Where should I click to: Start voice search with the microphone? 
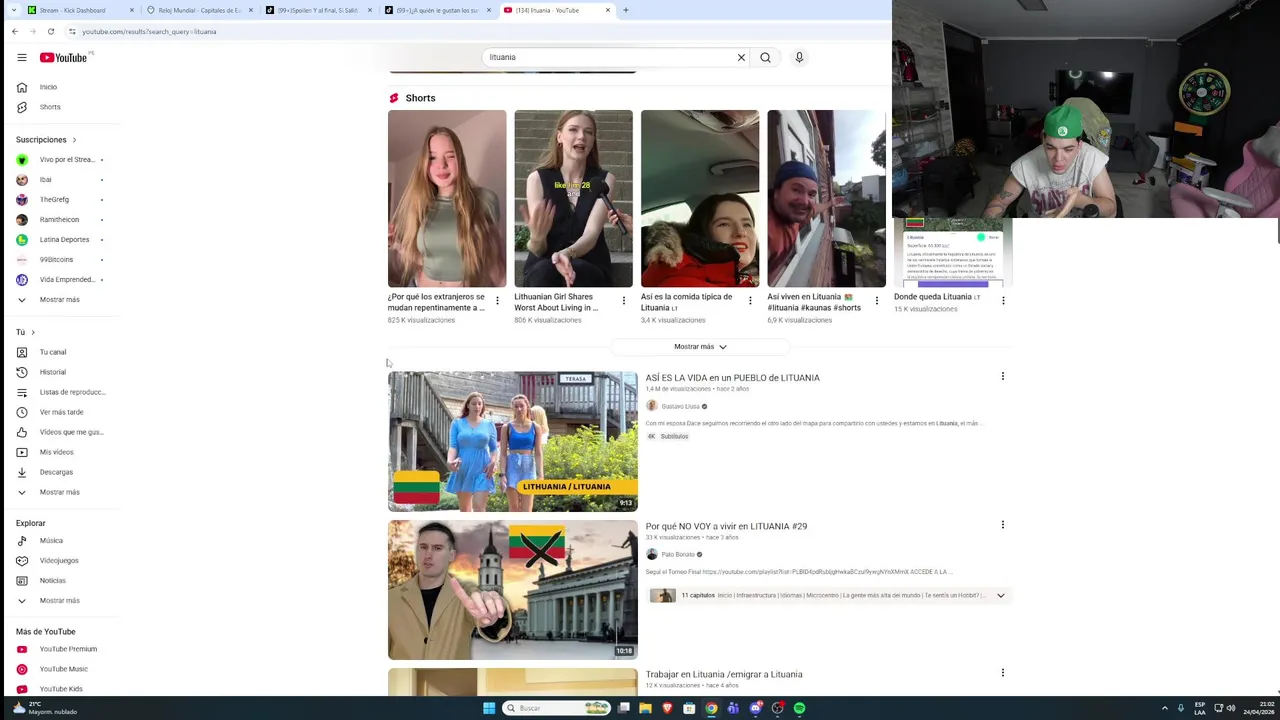pos(799,57)
